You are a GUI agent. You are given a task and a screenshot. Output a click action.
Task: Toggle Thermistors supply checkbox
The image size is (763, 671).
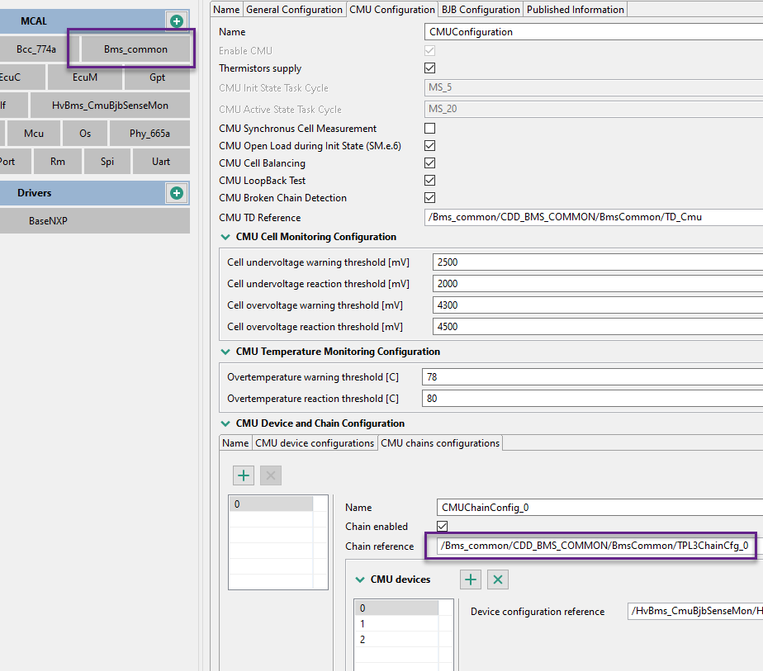tap(430, 68)
